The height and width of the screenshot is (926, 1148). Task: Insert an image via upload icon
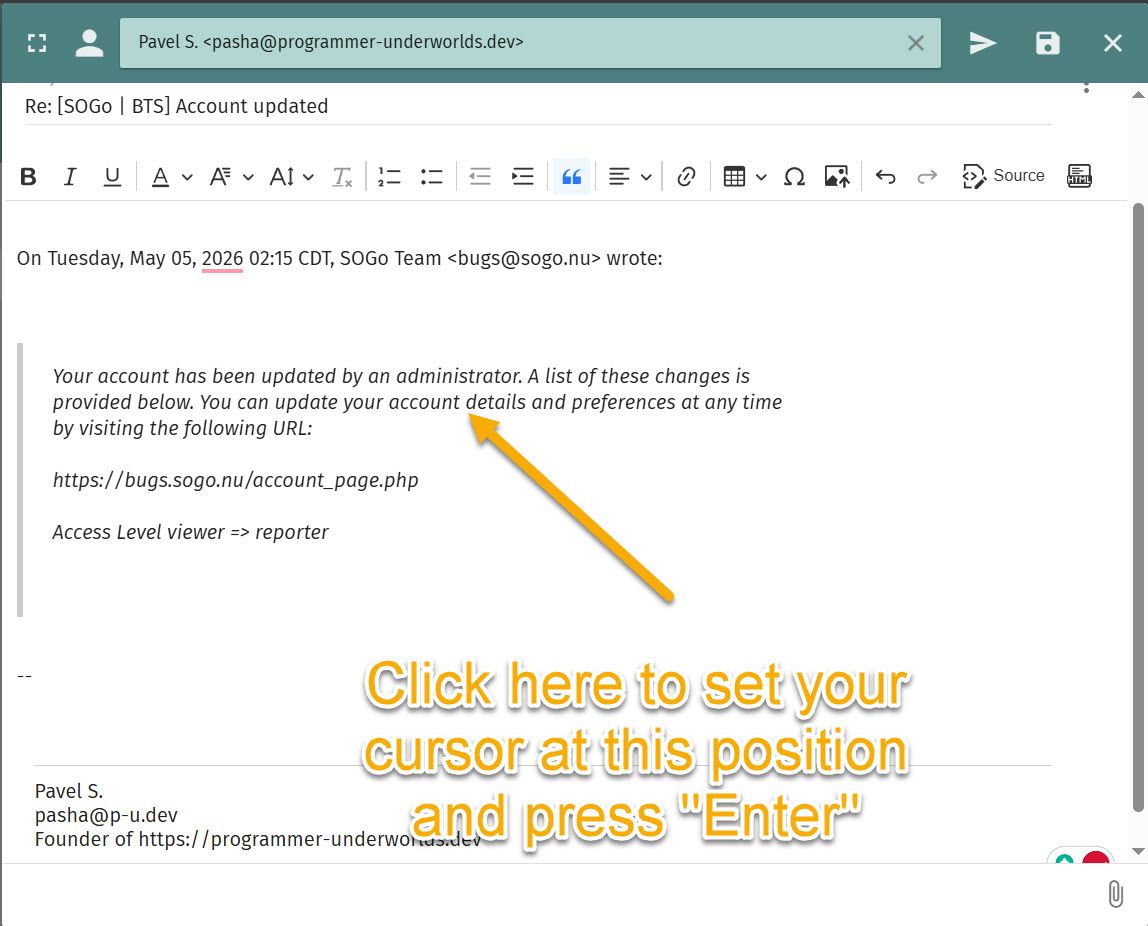(838, 176)
